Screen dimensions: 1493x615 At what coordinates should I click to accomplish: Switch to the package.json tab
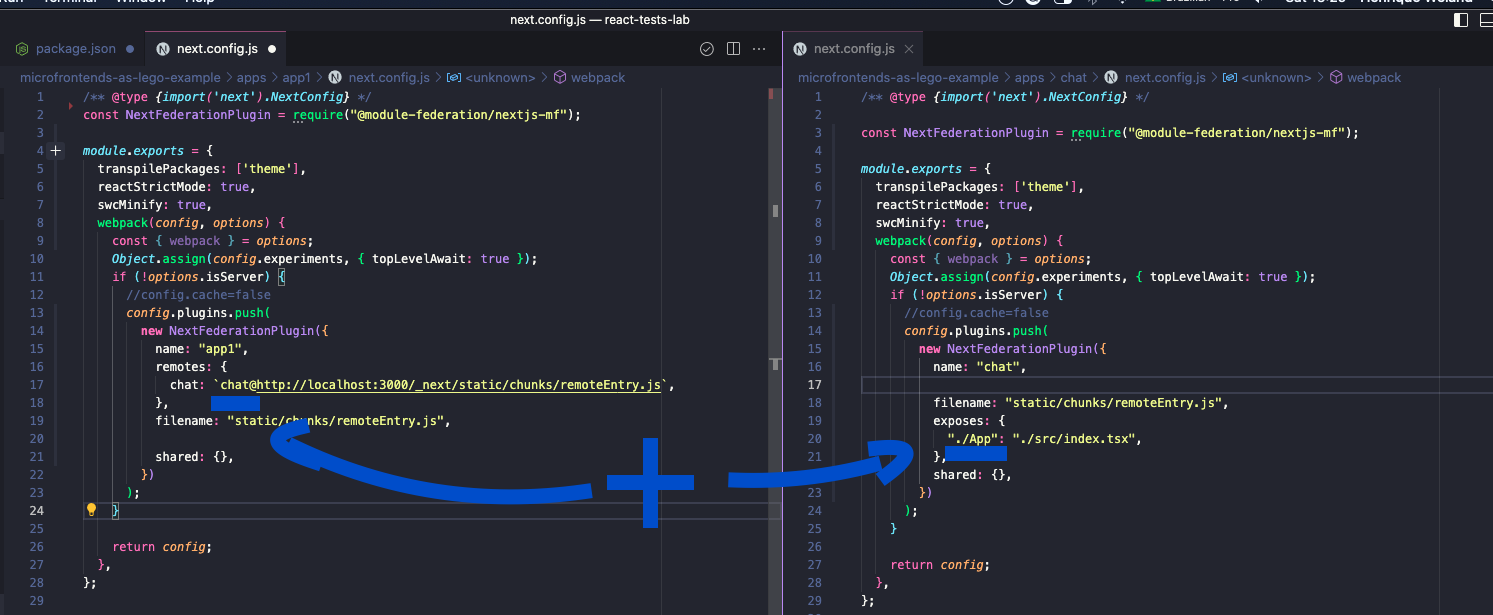click(x=75, y=48)
